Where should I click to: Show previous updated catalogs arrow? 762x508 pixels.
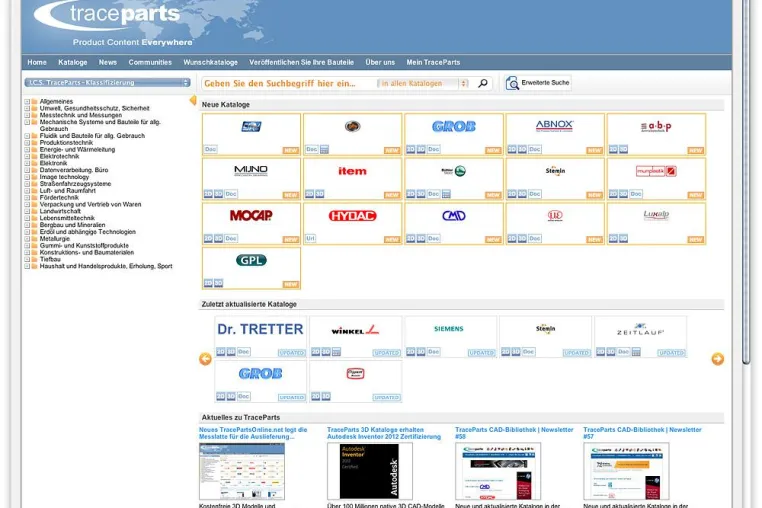[206, 359]
